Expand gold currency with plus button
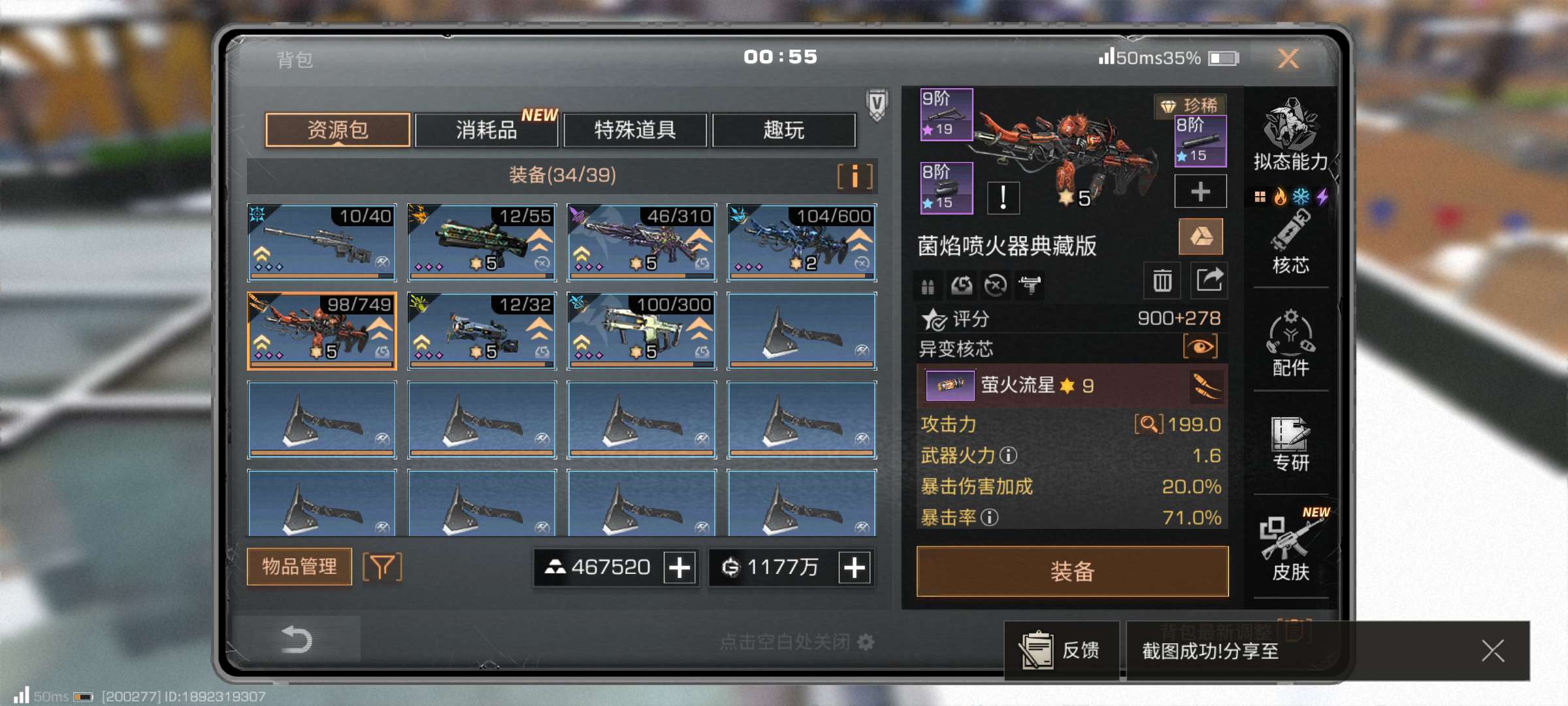The image size is (1568, 706). tap(855, 567)
